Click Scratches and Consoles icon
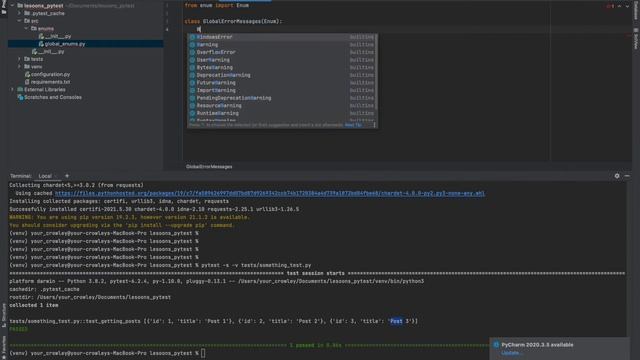 coord(20,97)
